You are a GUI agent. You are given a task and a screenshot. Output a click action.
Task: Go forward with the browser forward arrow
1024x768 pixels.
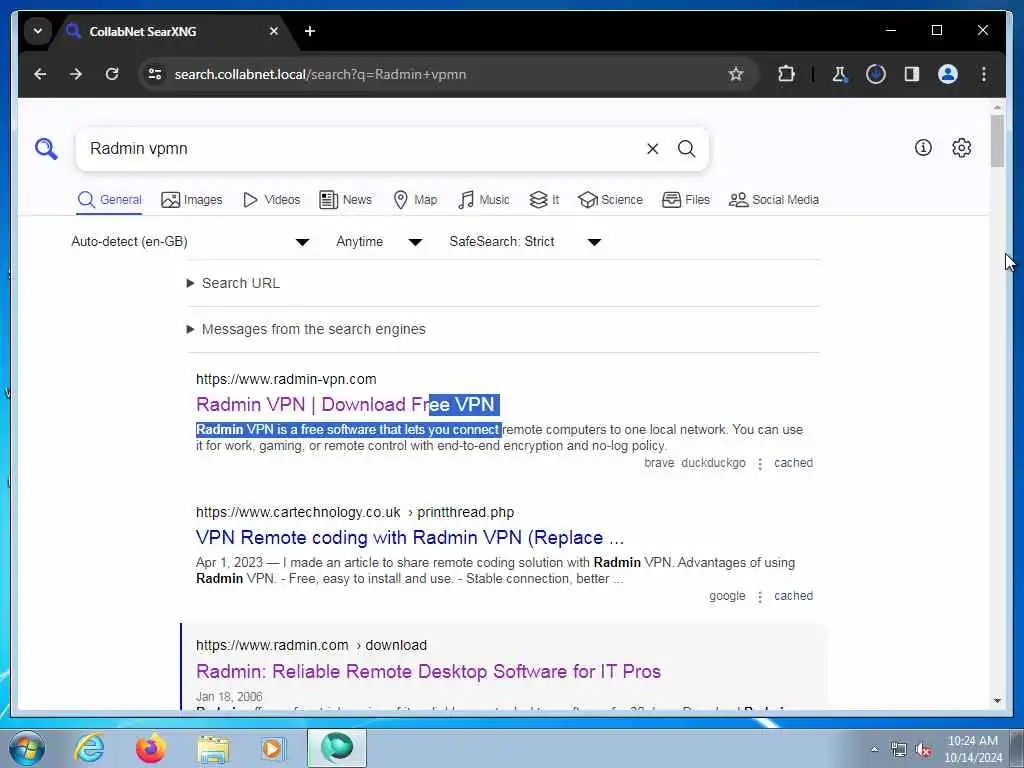(76, 74)
